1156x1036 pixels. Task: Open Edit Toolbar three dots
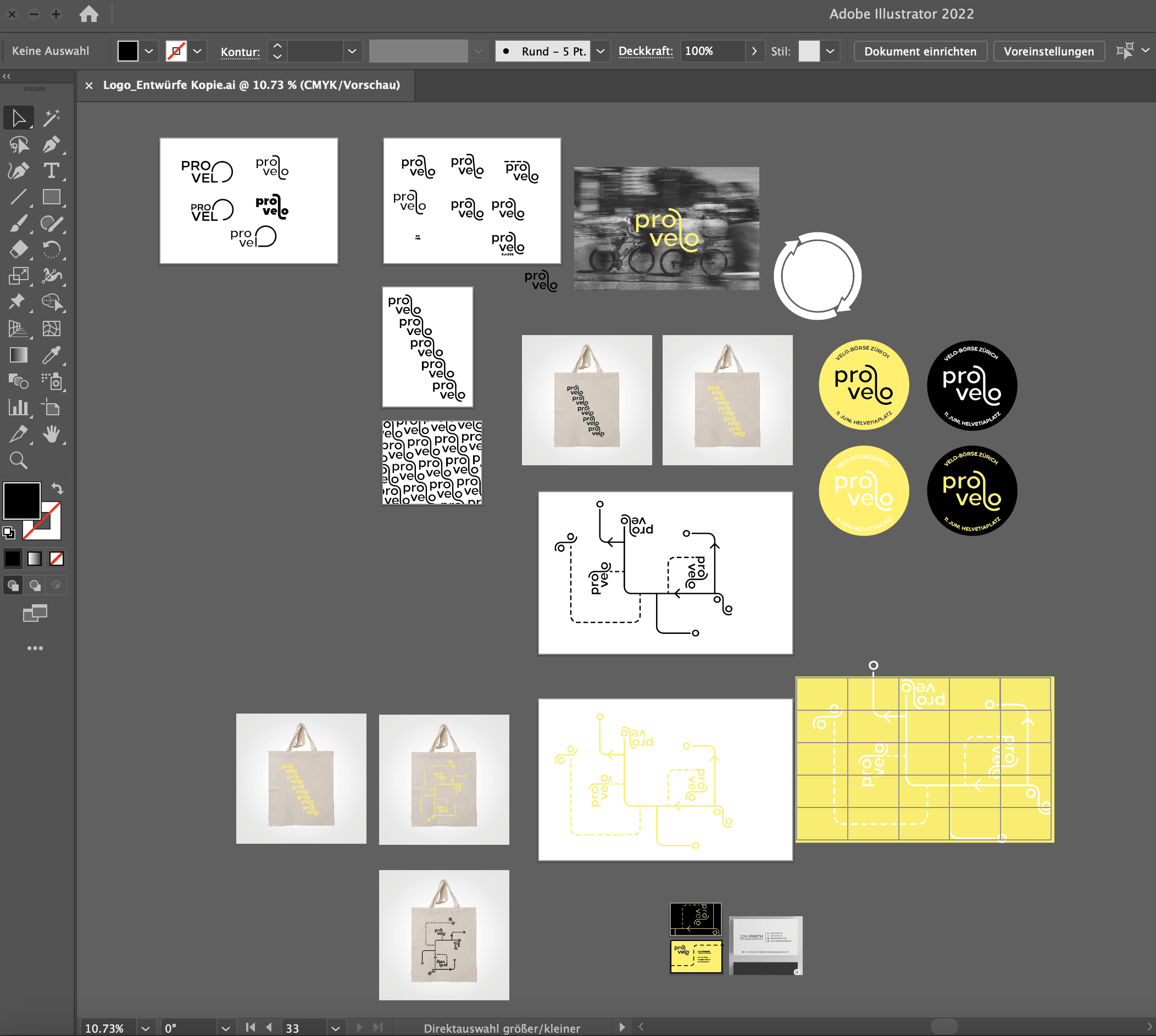click(35, 648)
